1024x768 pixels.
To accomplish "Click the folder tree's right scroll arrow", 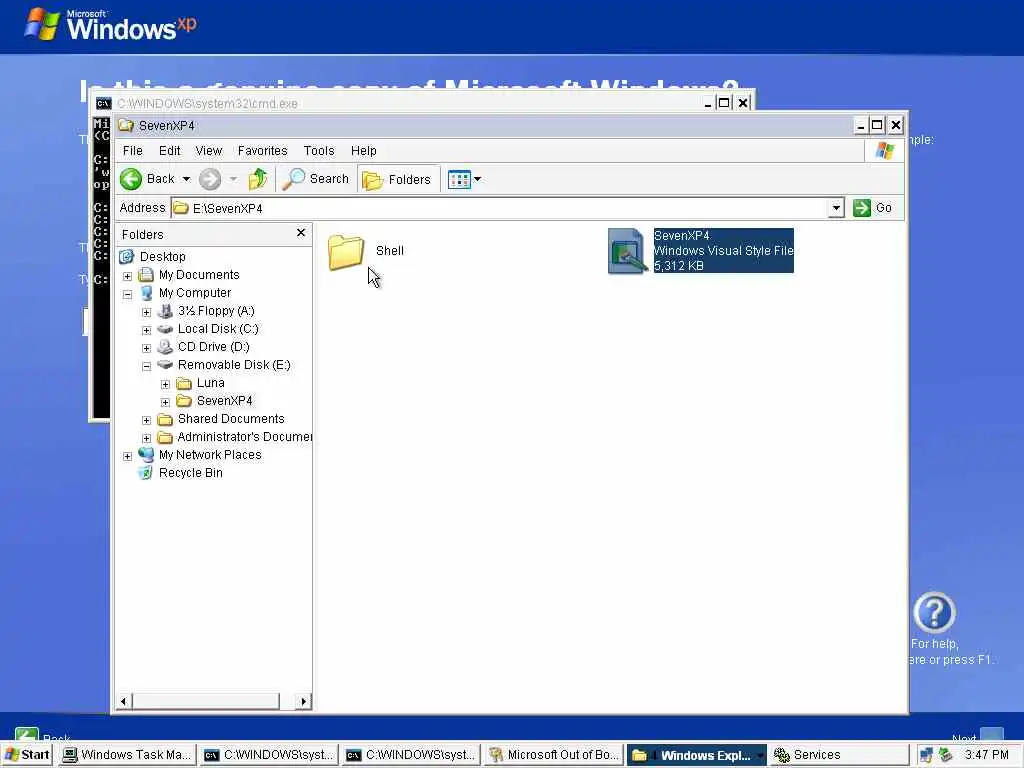I will (303, 701).
